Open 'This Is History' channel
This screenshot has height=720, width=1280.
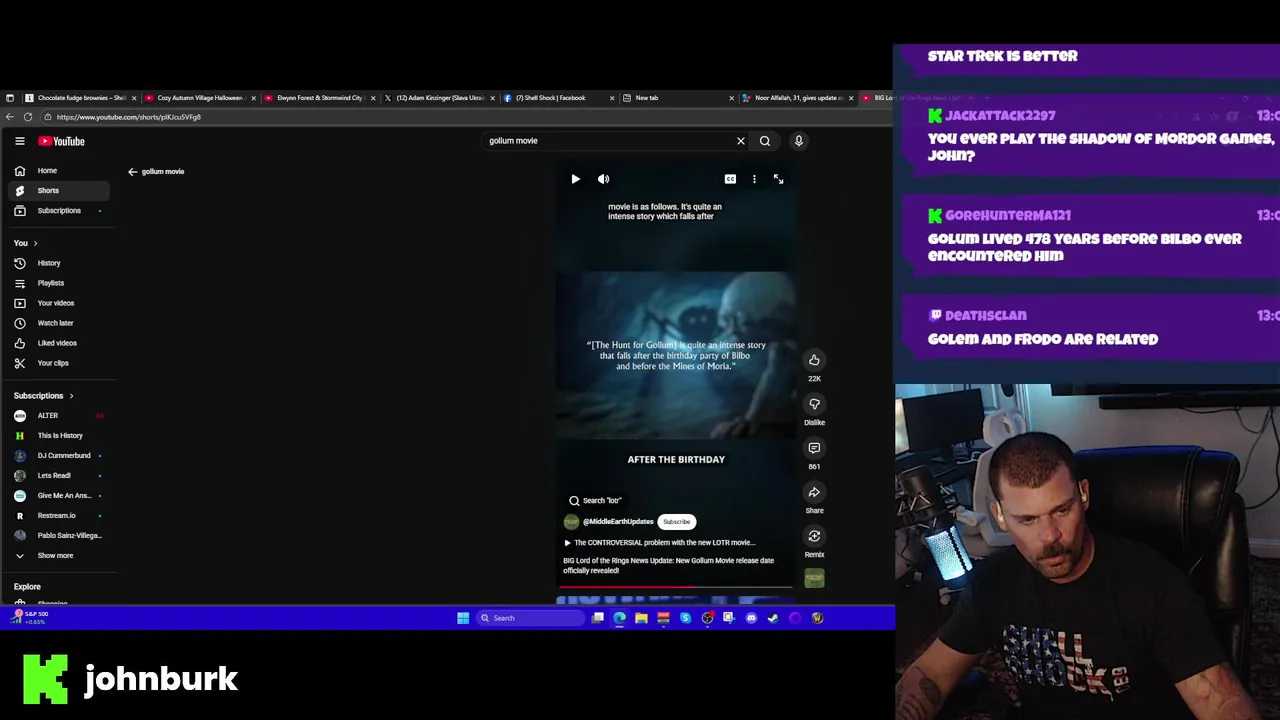point(58,435)
